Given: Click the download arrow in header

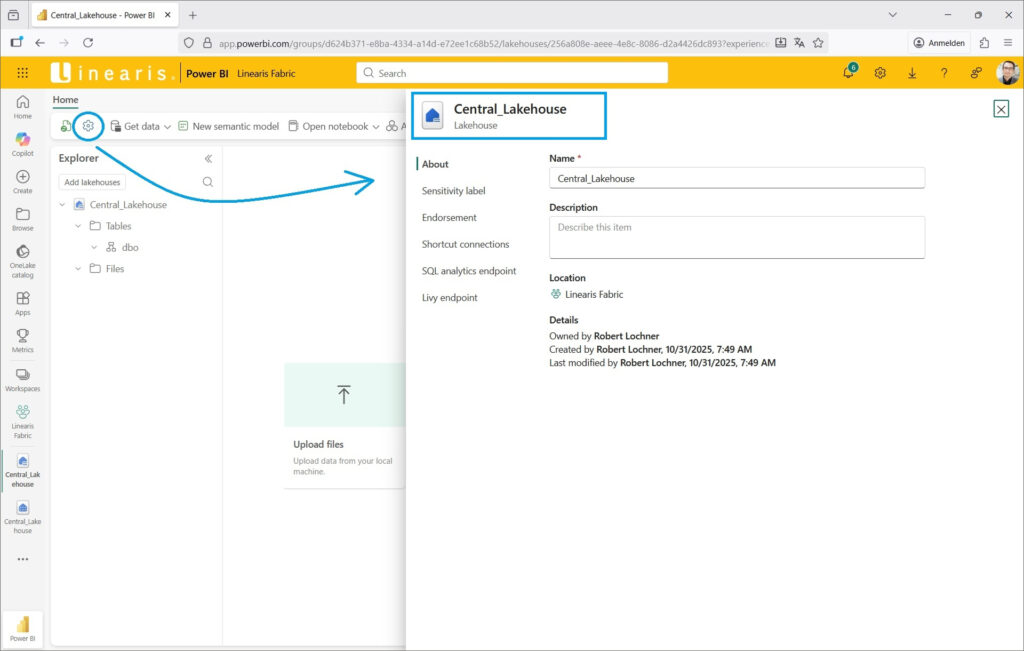Looking at the screenshot, I should 912,73.
